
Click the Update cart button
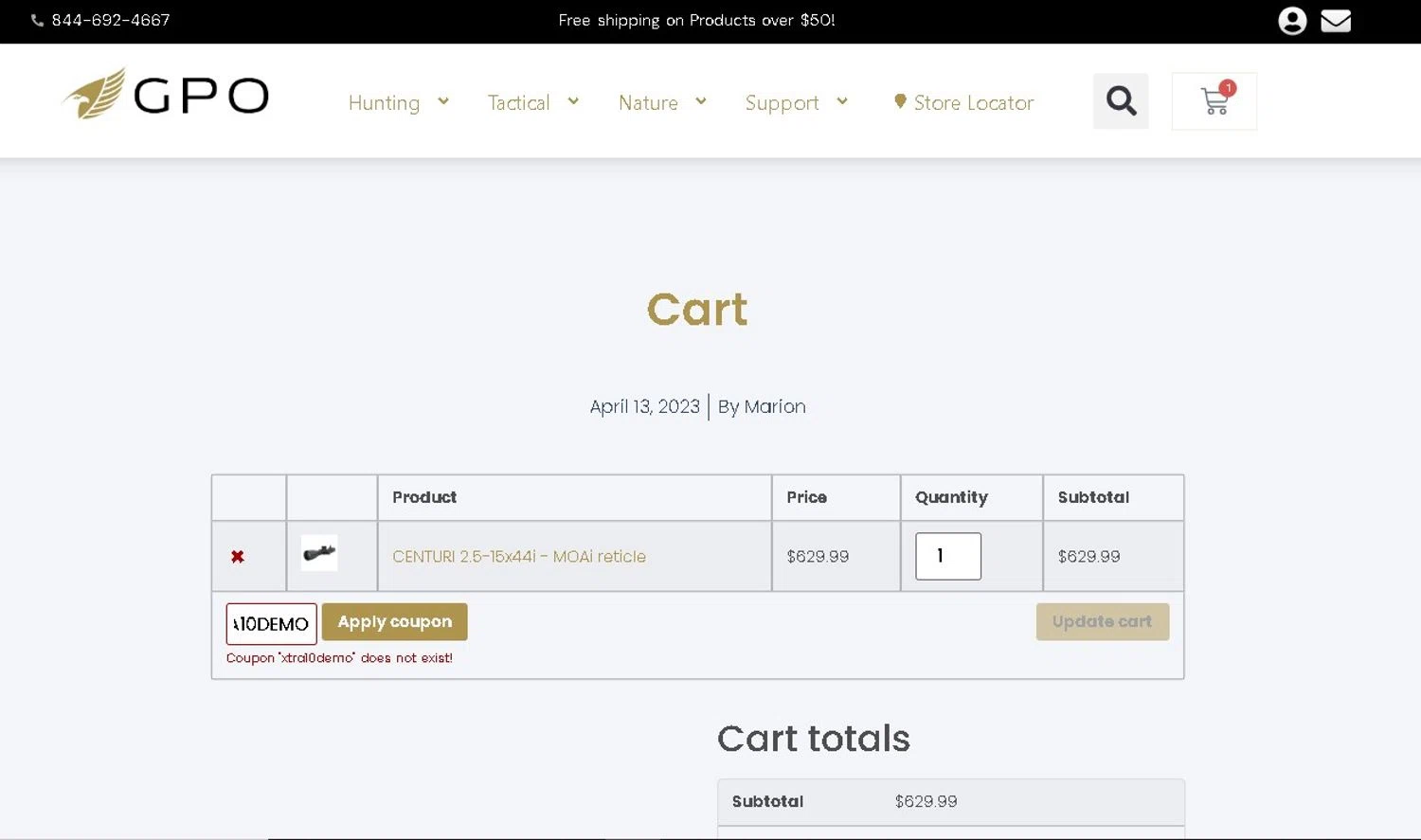[x=1102, y=622]
